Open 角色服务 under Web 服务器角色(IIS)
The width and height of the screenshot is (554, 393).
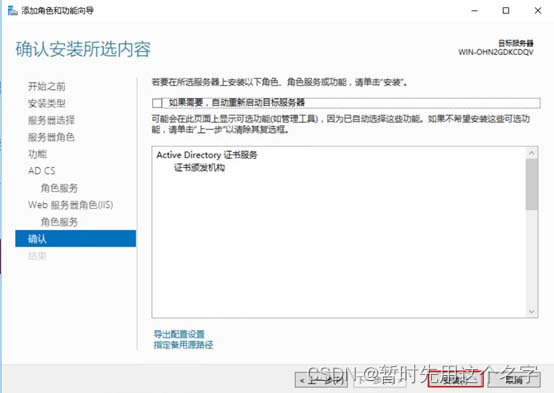pos(59,222)
